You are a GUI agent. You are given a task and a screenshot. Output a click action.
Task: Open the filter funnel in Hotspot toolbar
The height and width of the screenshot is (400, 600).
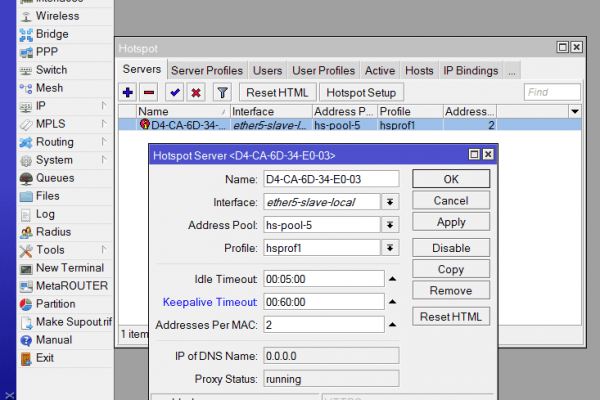coord(222,92)
